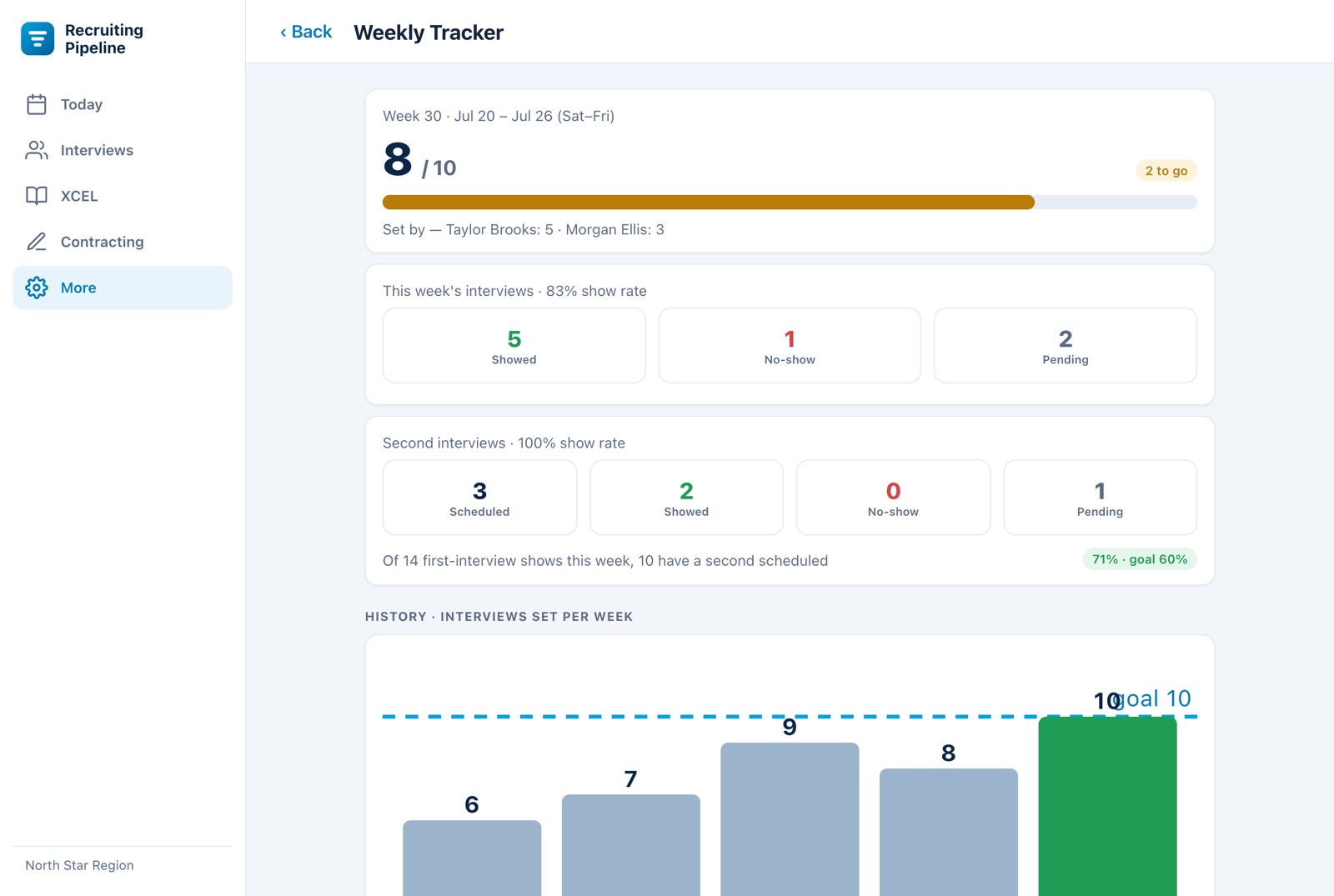Open the 1 No-show interviews card
Screen dimensions: 1334x896
(x=790, y=346)
